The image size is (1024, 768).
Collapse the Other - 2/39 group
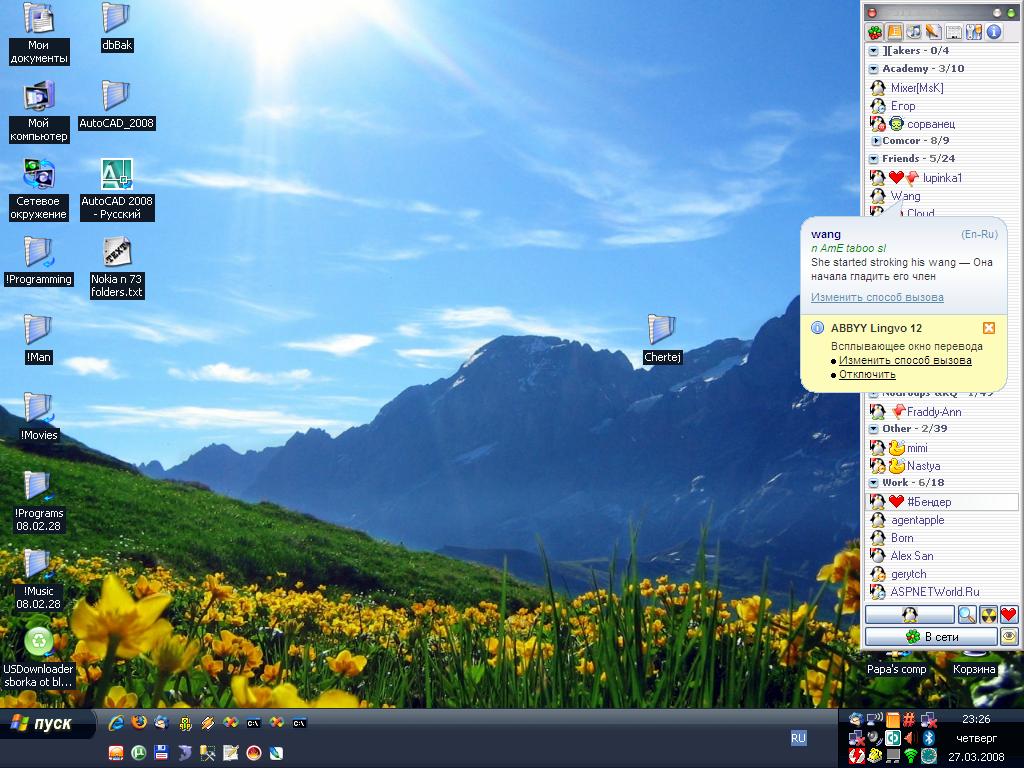(874, 429)
